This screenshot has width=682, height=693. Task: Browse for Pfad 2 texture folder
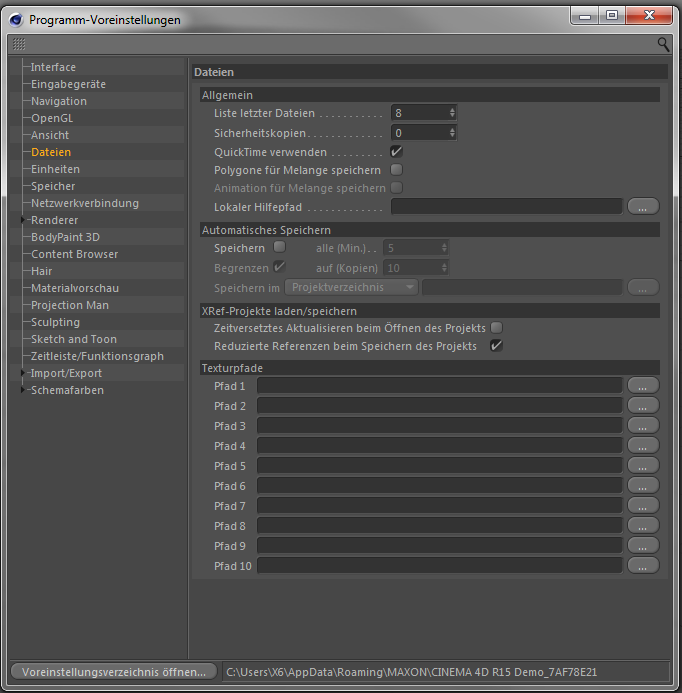point(643,405)
